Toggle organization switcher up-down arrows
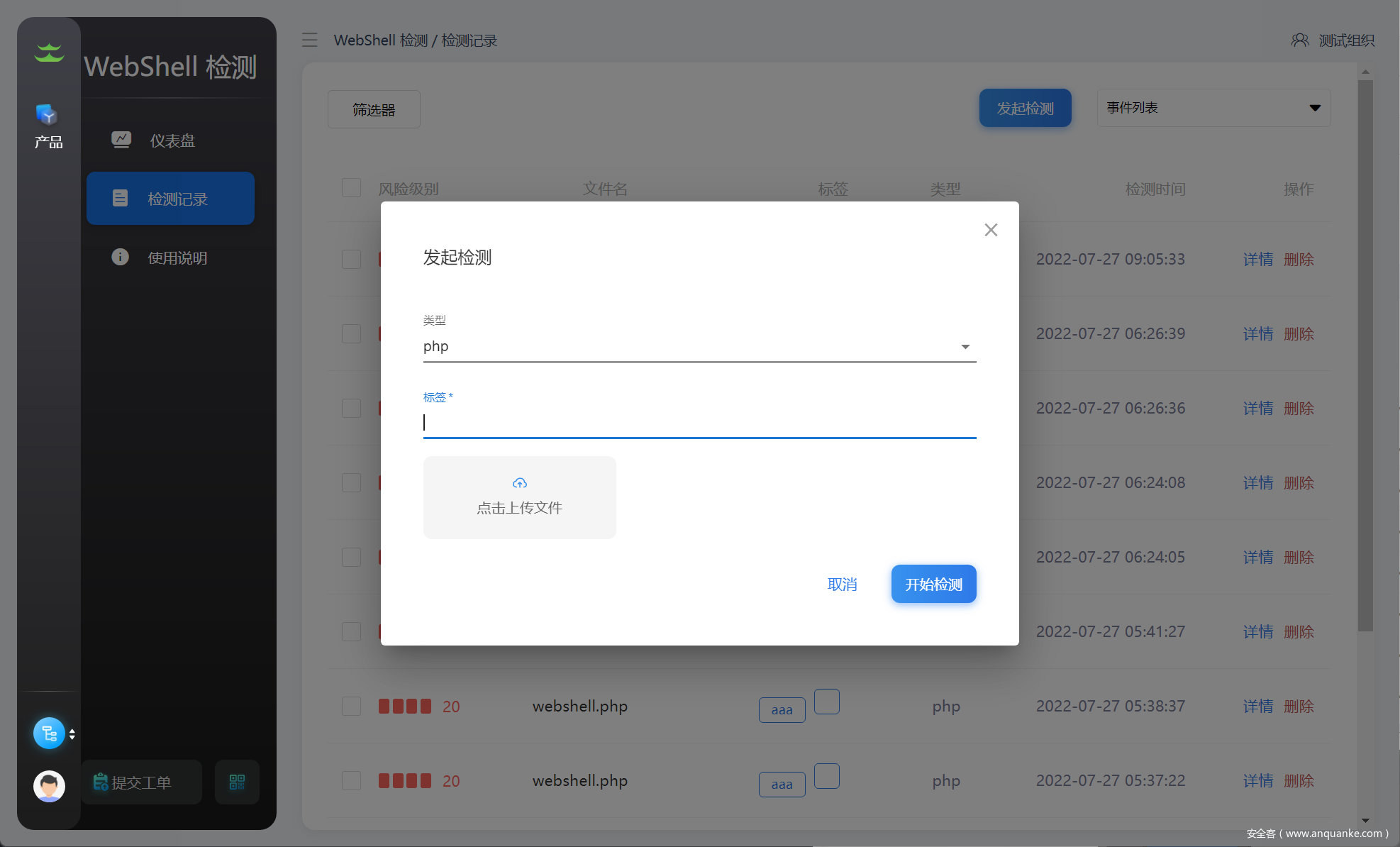1400x847 pixels. (72, 734)
